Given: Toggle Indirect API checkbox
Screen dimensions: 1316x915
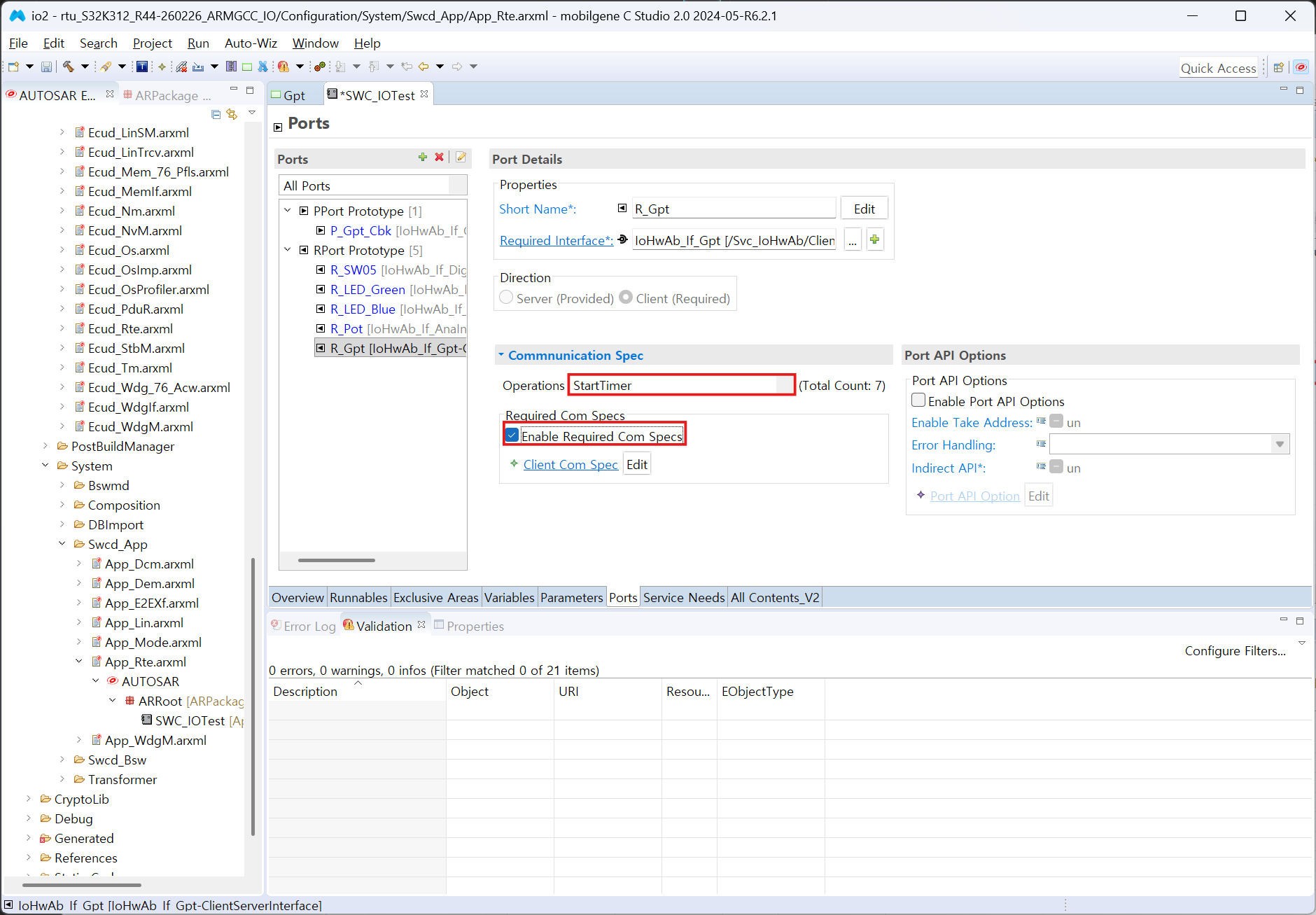Looking at the screenshot, I should click(1056, 467).
